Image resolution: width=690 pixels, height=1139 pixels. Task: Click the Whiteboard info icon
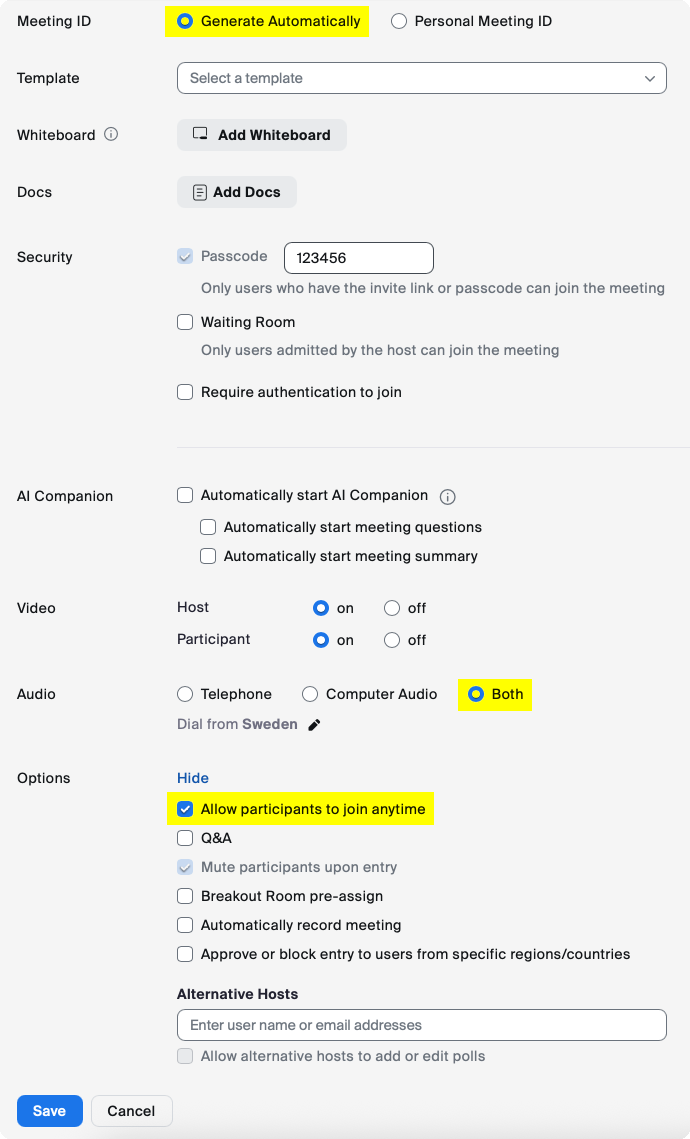(110, 134)
